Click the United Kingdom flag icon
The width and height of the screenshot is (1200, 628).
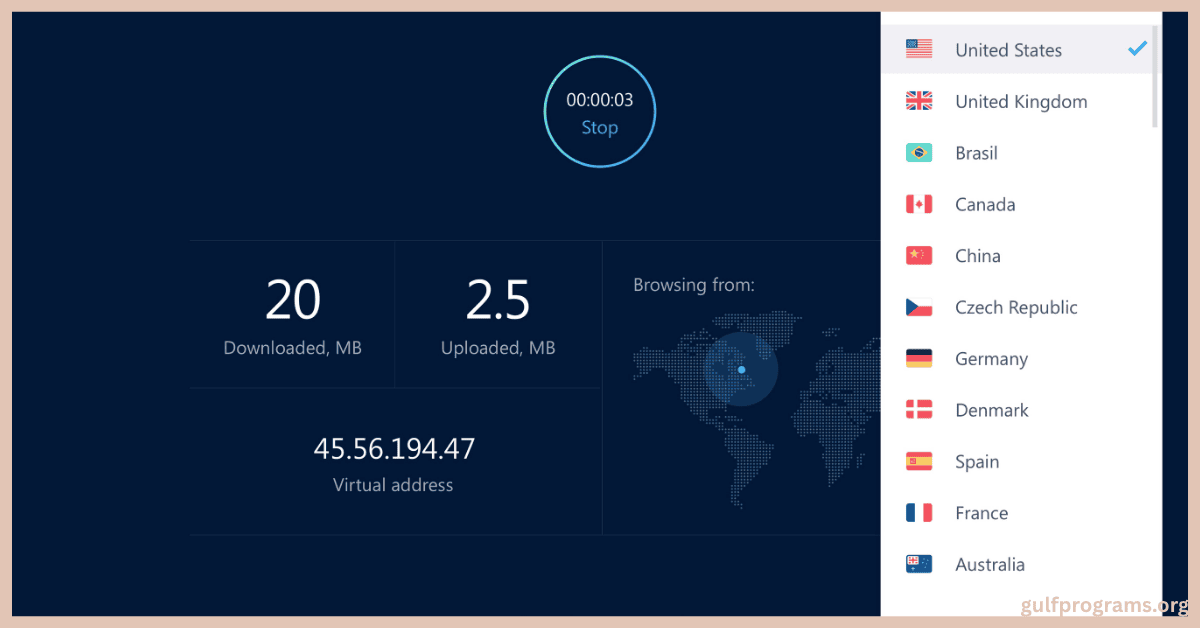[x=918, y=100]
